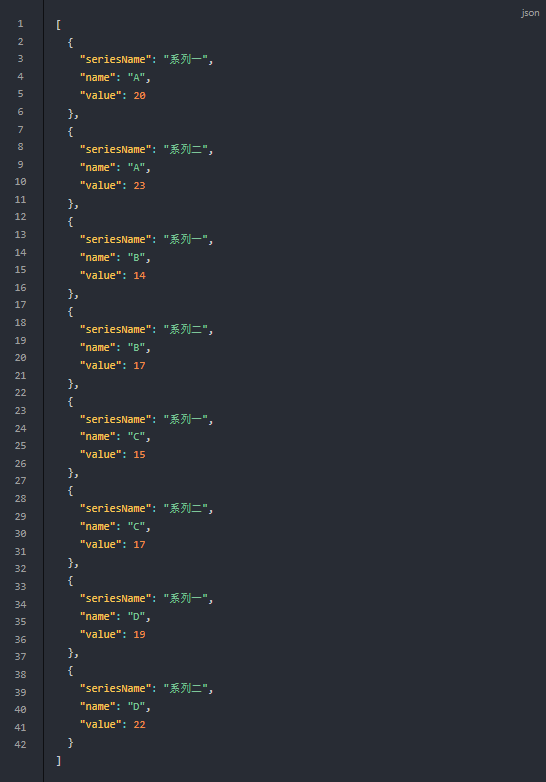Screen dimensions: 546x782
Task: Click the "系列一" string on line 33
Action: 185,598
